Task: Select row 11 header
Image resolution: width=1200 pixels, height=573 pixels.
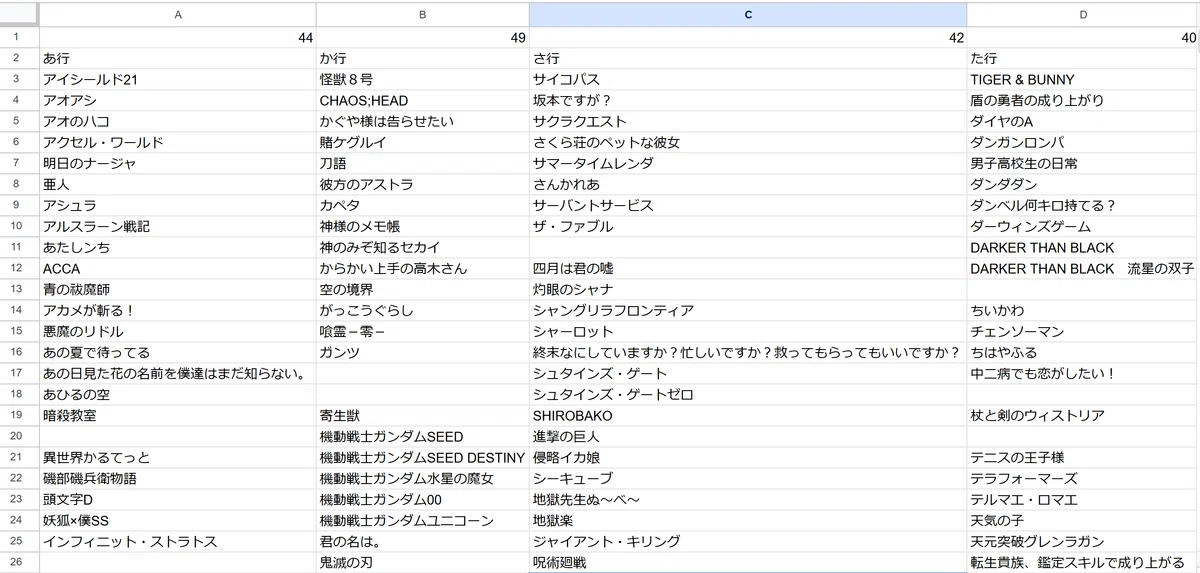Action: click(x=19, y=248)
